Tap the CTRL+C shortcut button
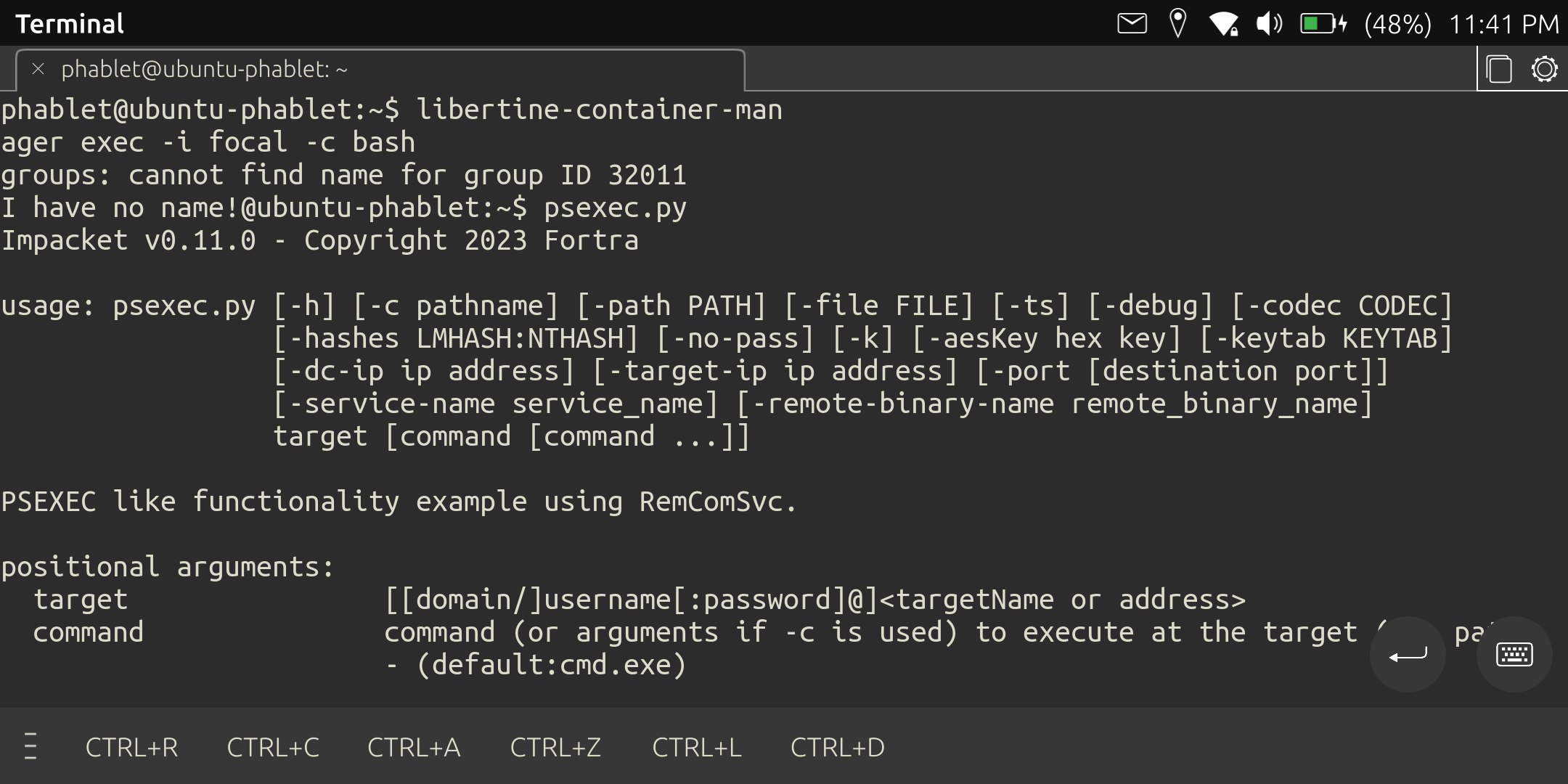This screenshot has height=784, width=1568. pos(273,747)
